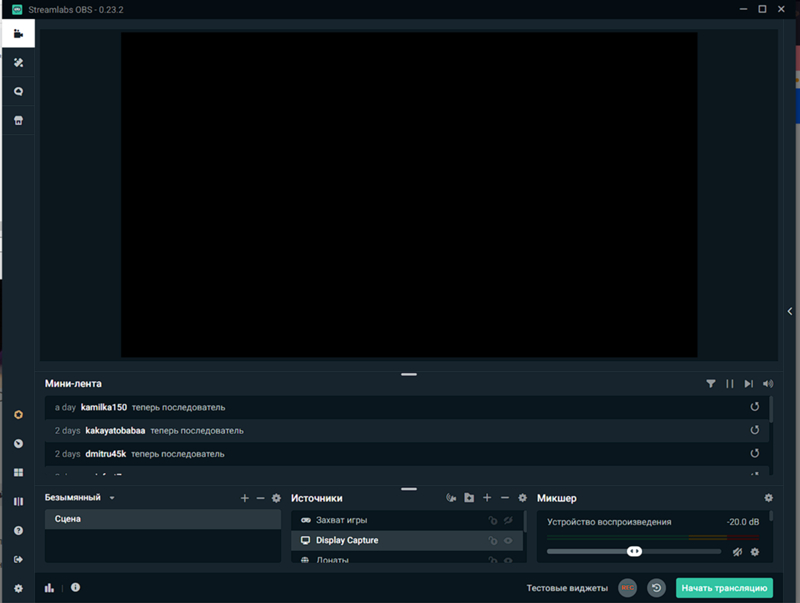
Task: Open Settings gear at sidebar bottom
Action: tap(18, 588)
